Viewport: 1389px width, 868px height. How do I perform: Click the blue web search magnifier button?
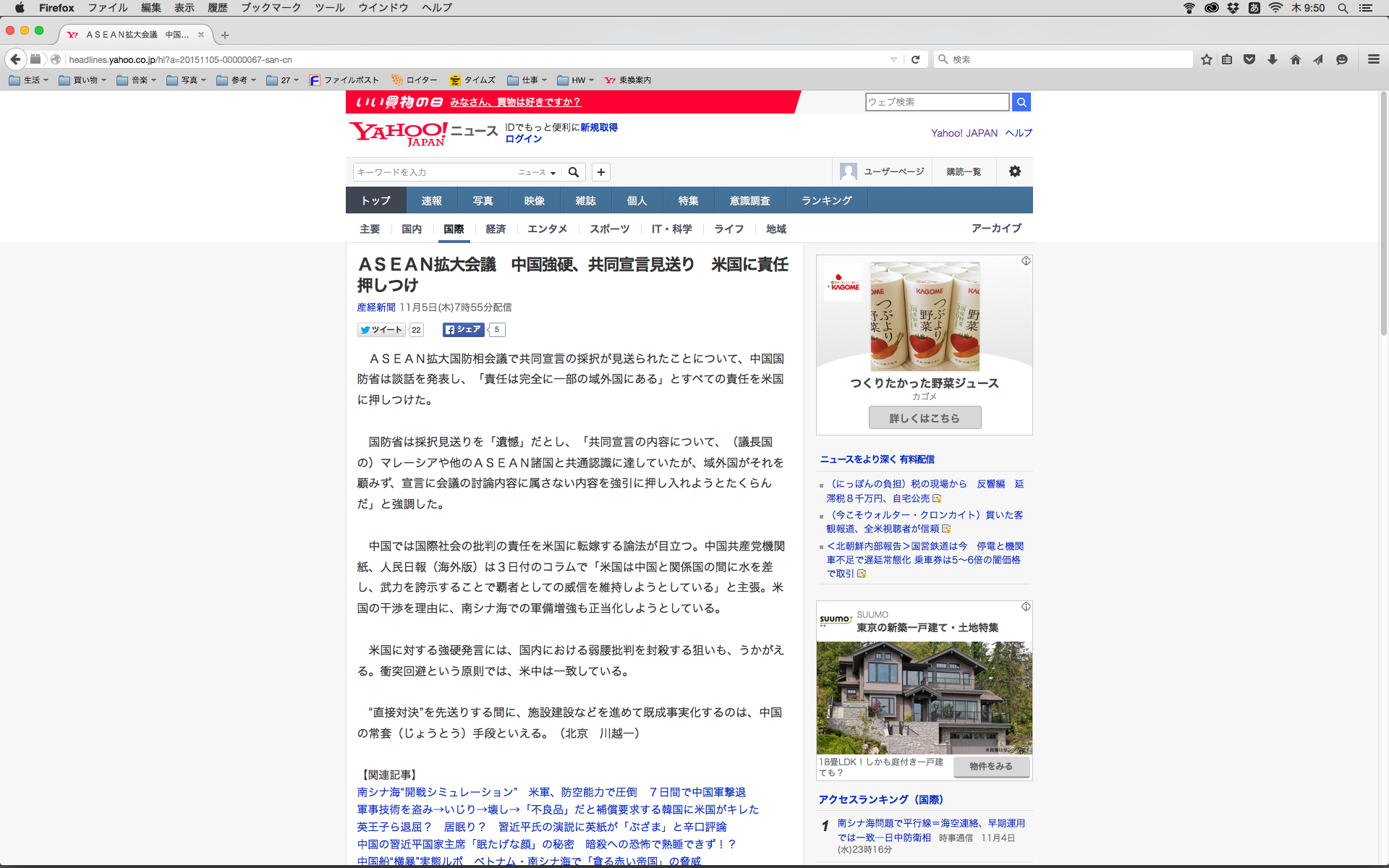tap(1021, 102)
